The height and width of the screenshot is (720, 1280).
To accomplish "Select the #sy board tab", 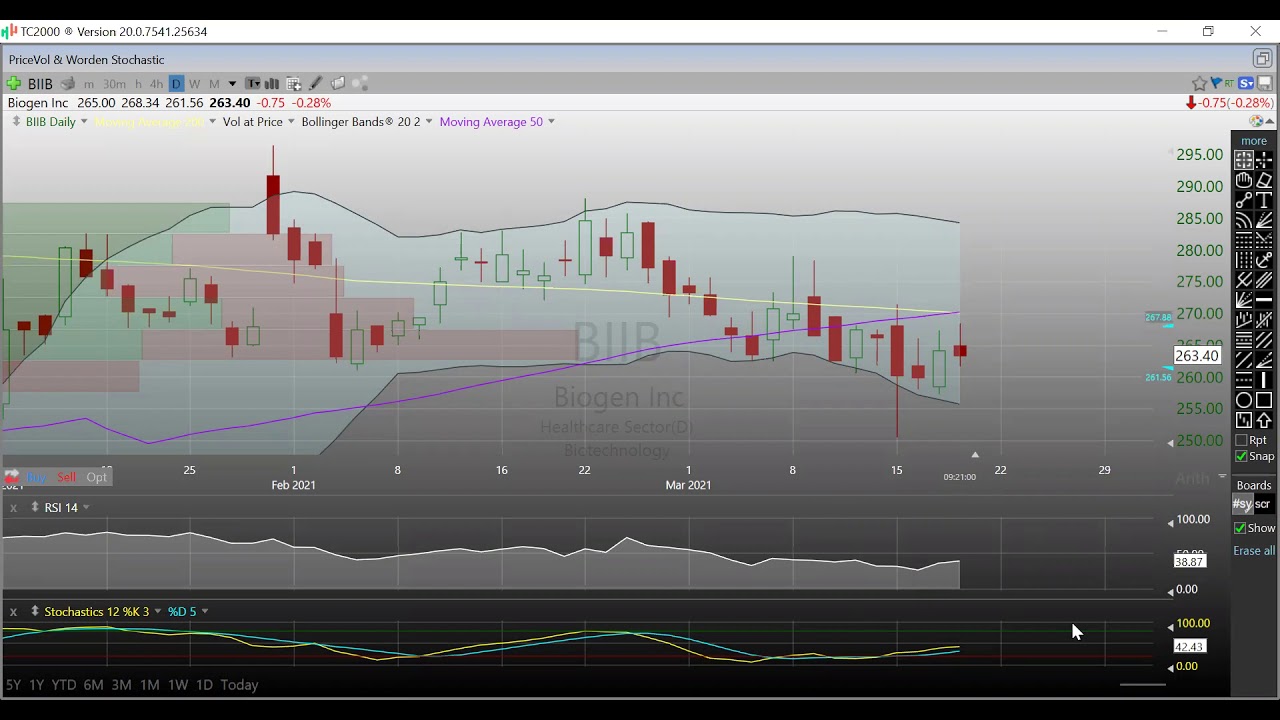I will [1242, 504].
